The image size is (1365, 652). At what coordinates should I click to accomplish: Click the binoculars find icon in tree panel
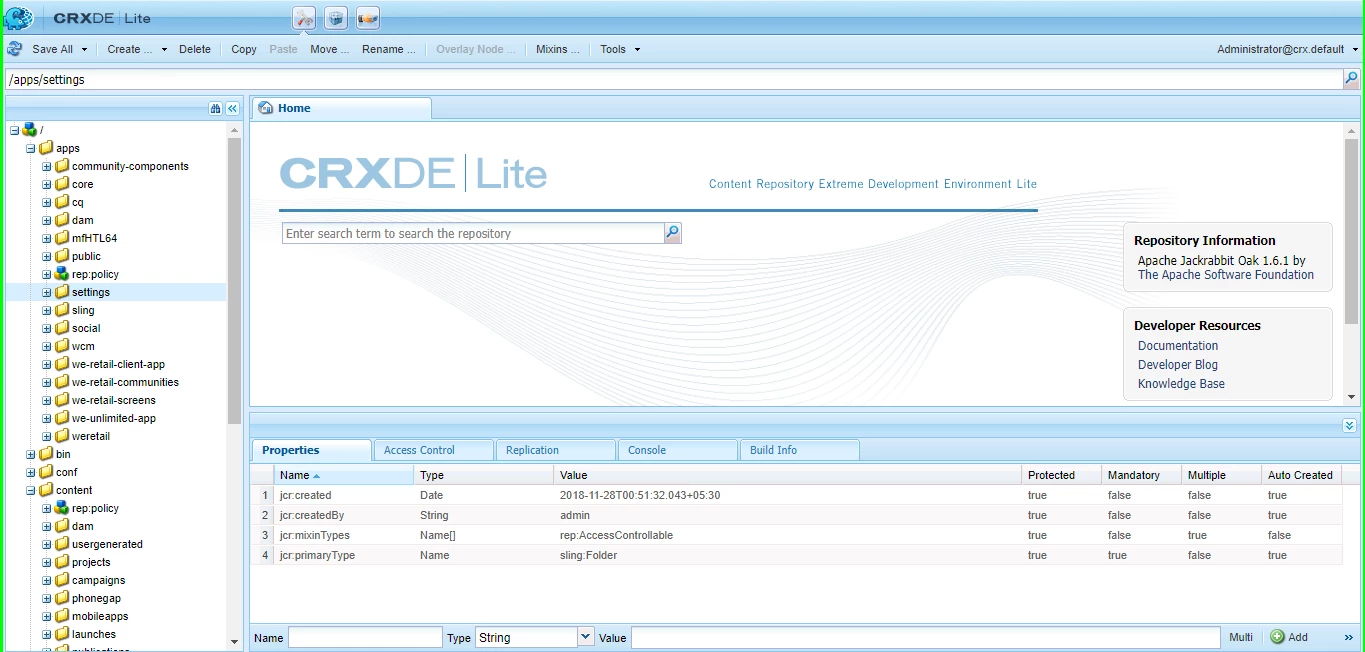(x=215, y=108)
